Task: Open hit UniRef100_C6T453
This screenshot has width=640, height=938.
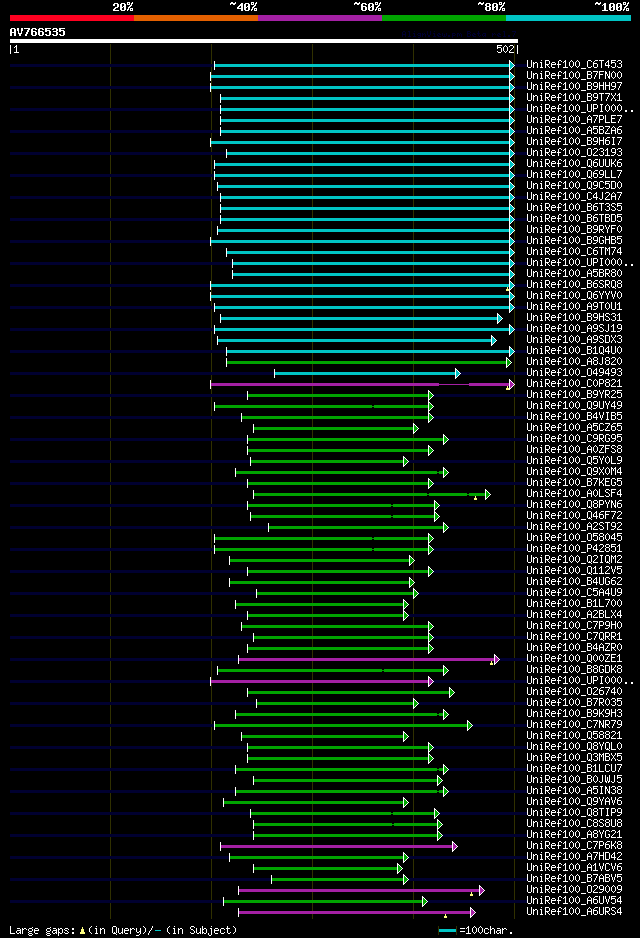Action: click(574, 65)
